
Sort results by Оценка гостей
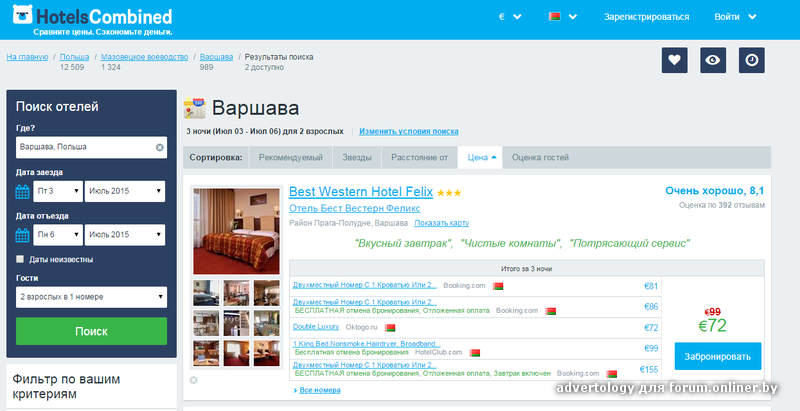[540, 158]
